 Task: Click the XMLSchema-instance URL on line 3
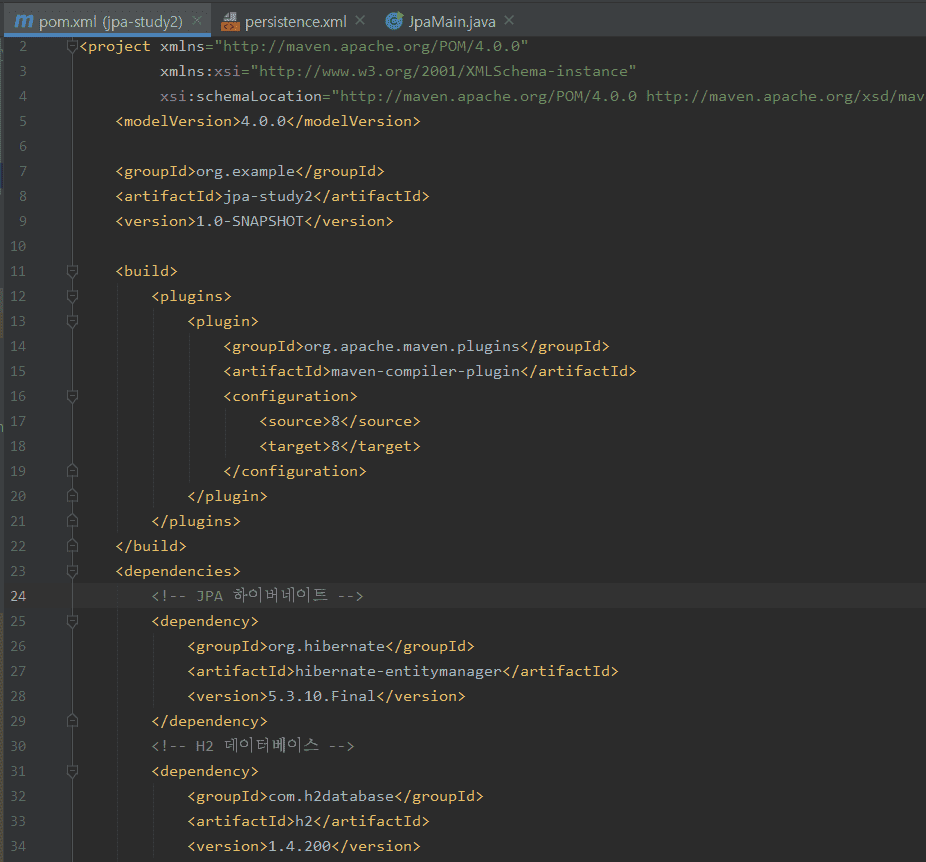443,71
